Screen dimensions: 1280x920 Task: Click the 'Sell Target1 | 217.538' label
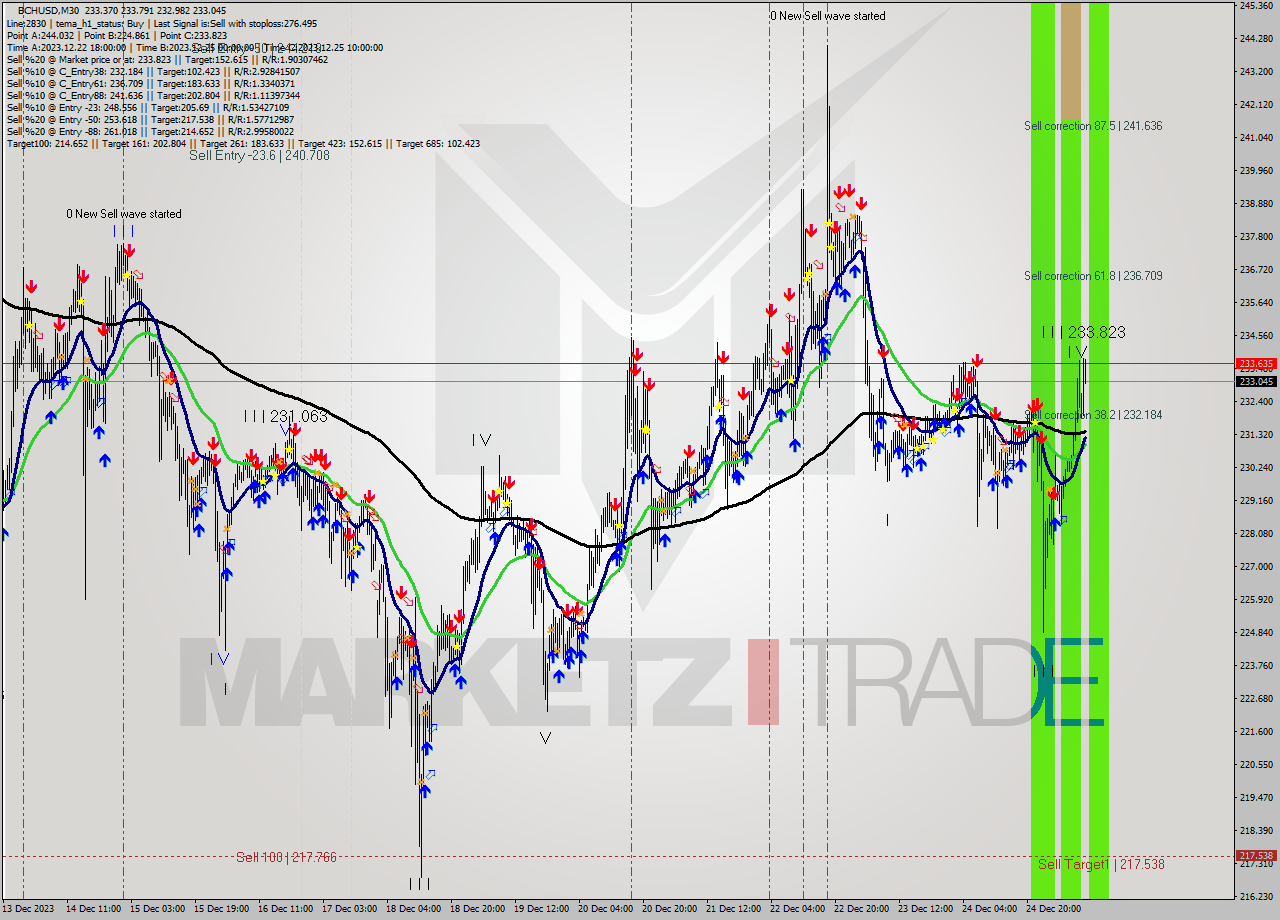(x=1101, y=864)
